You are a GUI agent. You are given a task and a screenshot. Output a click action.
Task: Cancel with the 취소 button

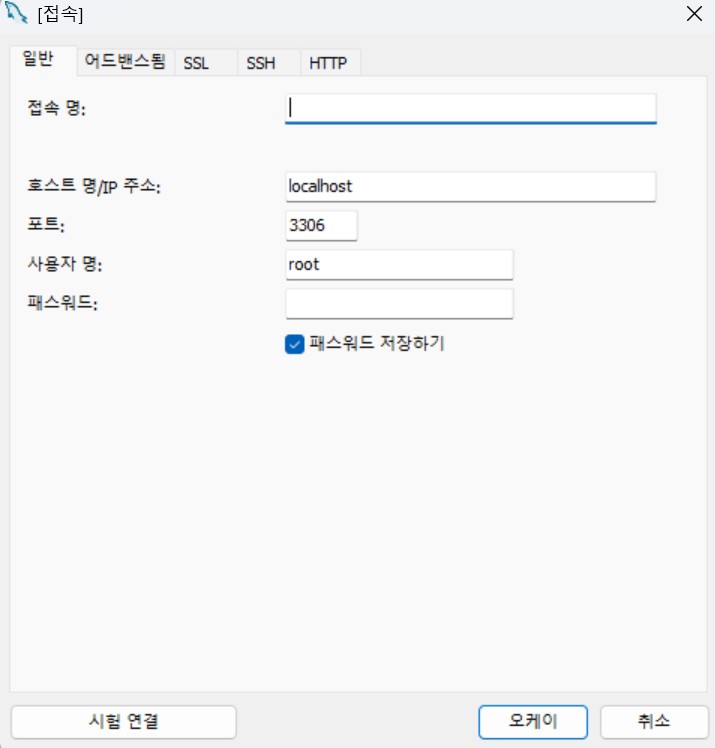654,722
